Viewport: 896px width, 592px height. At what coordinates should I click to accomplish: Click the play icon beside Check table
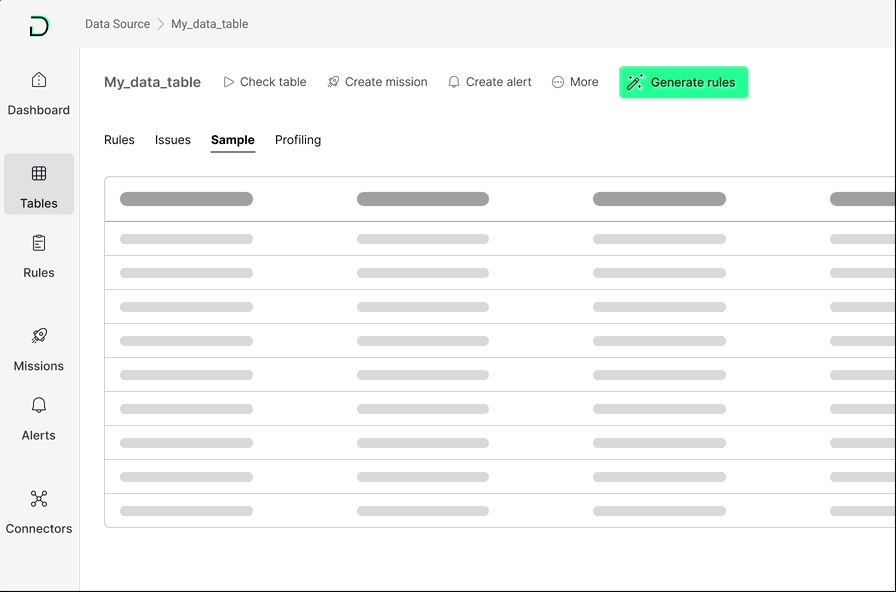[x=229, y=82]
